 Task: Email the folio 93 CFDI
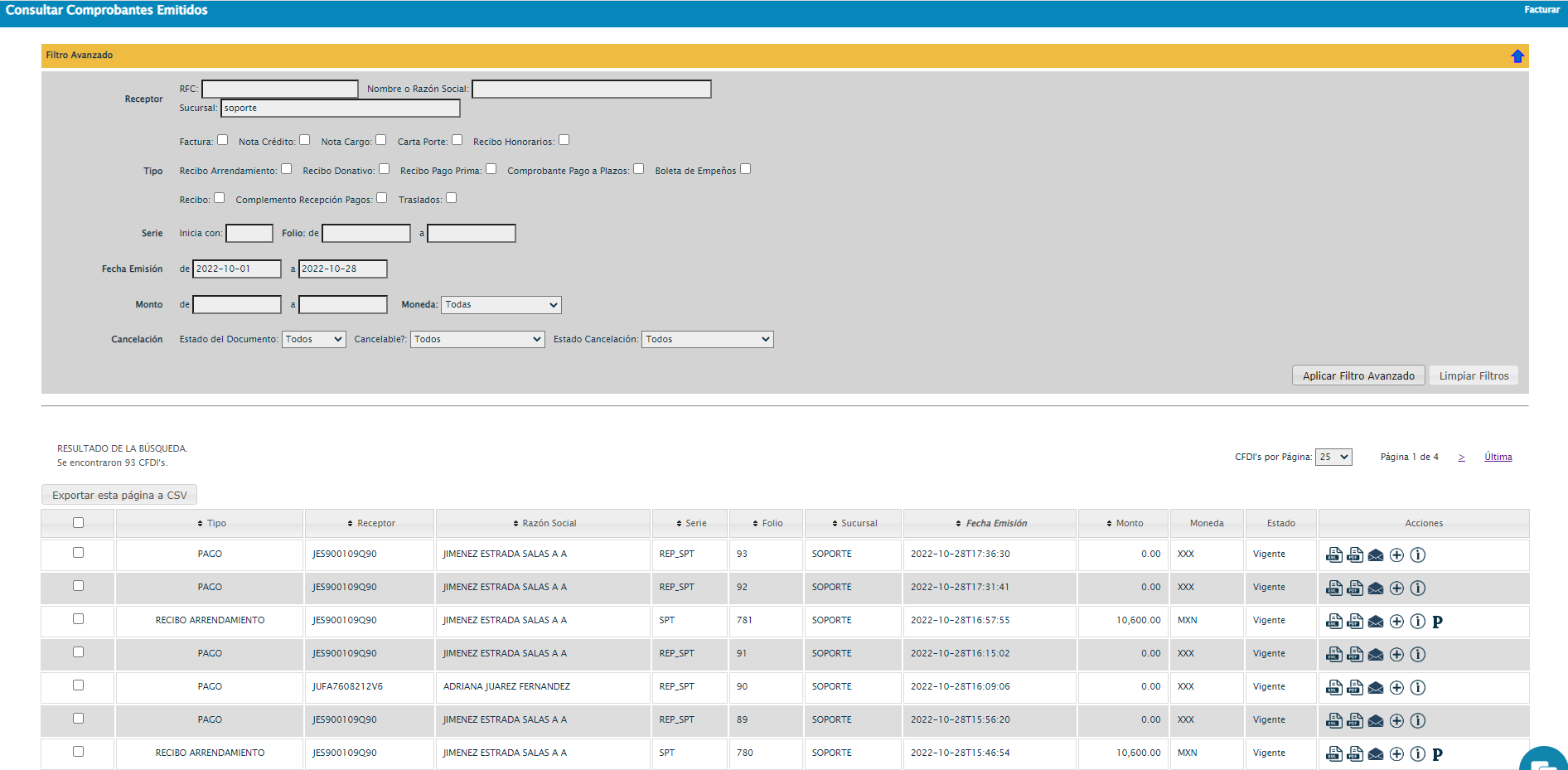[x=1376, y=554]
